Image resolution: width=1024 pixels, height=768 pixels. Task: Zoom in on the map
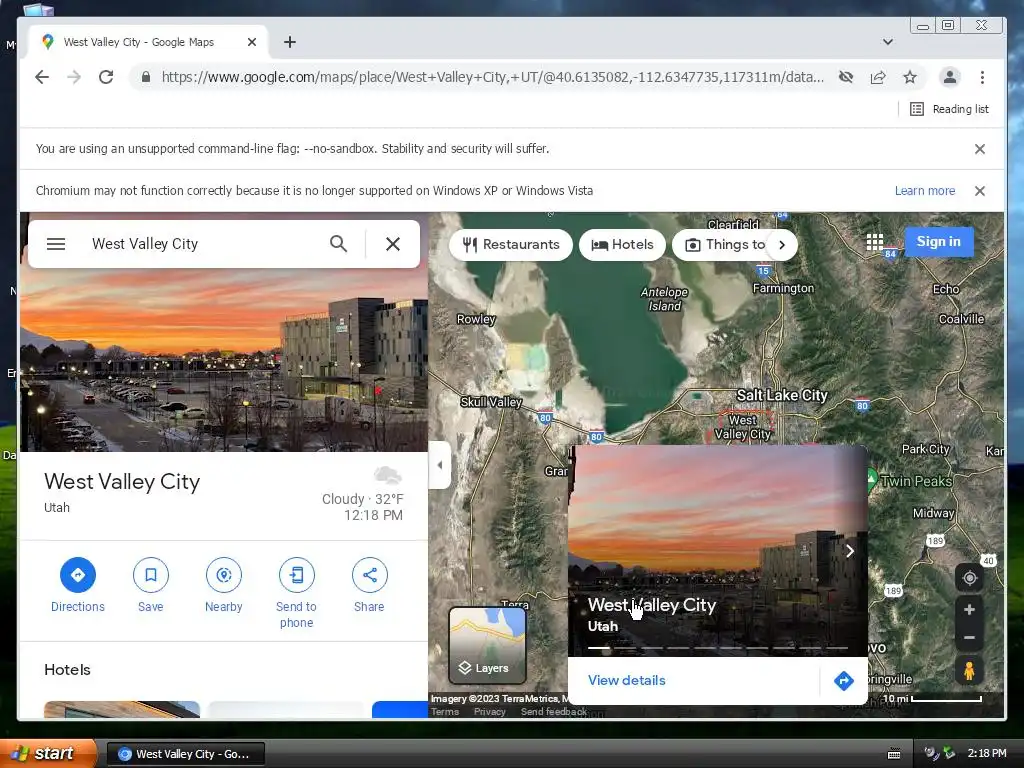click(970, 609)
